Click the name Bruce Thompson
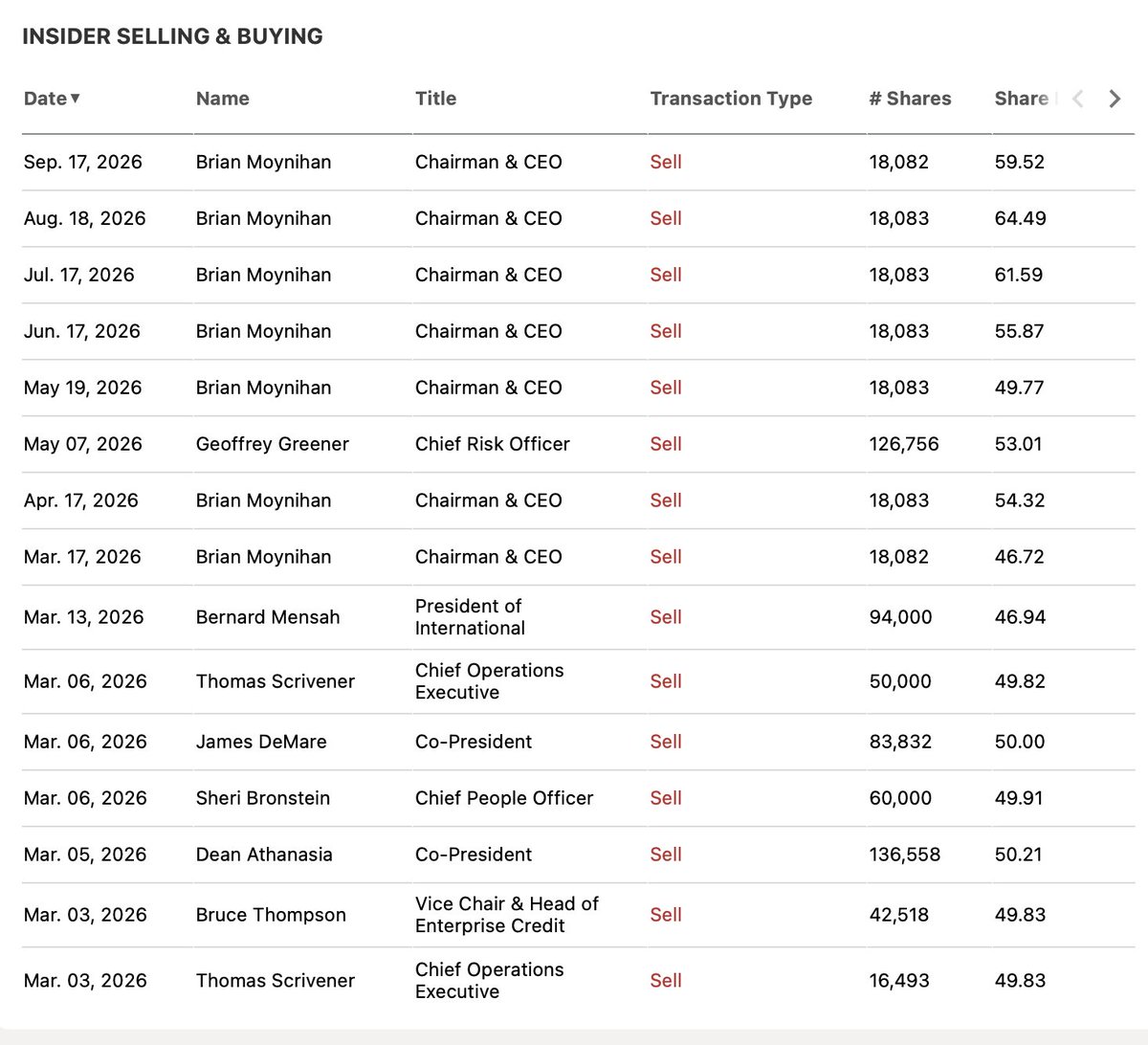The height and width of the screenshot is (1045, 1148). (x=270, y=915)
